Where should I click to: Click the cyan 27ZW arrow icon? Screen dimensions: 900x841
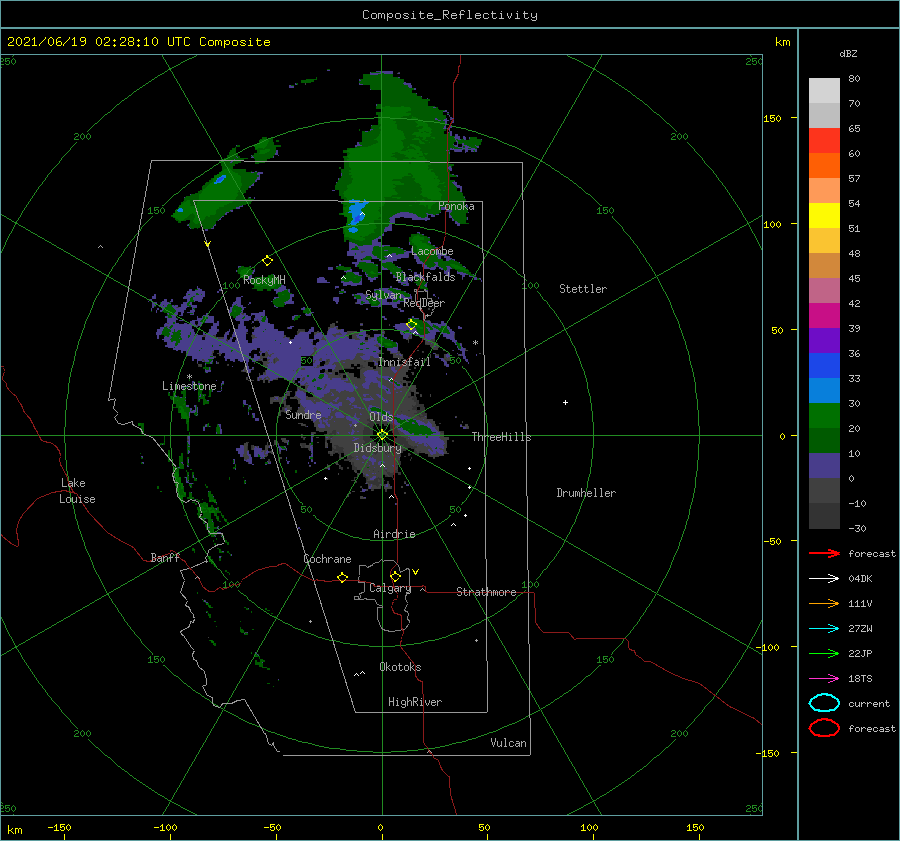click(824, 629)
